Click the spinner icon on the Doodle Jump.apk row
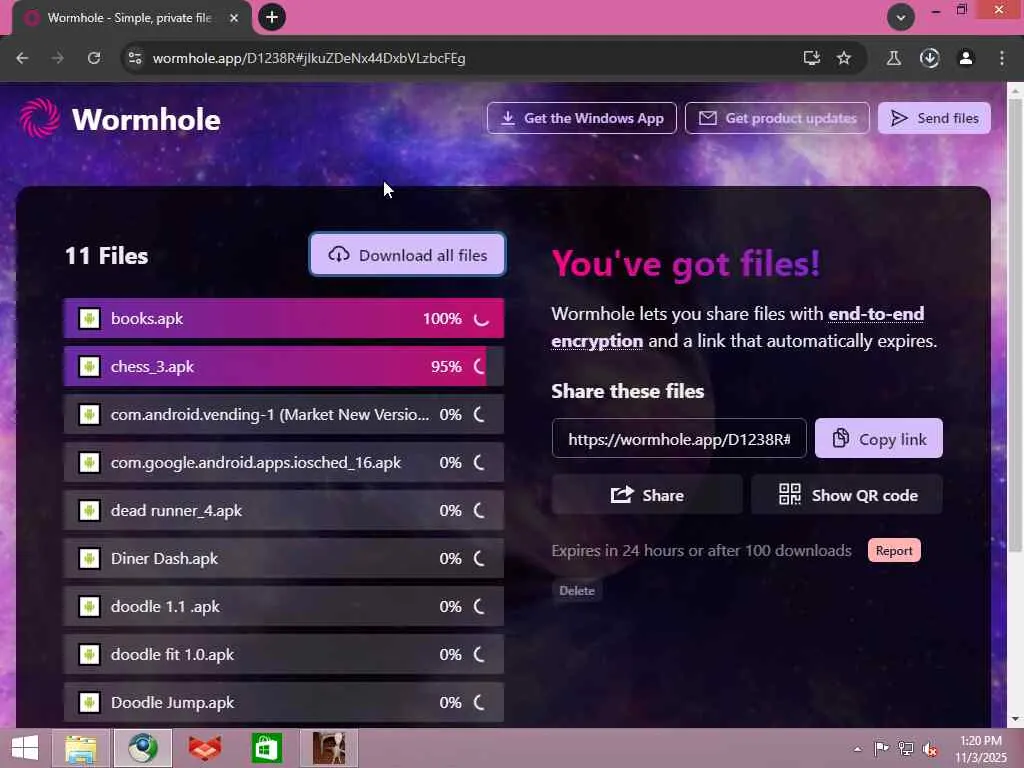The height and width of the screenshot is (768, 1024). [479, 703]
